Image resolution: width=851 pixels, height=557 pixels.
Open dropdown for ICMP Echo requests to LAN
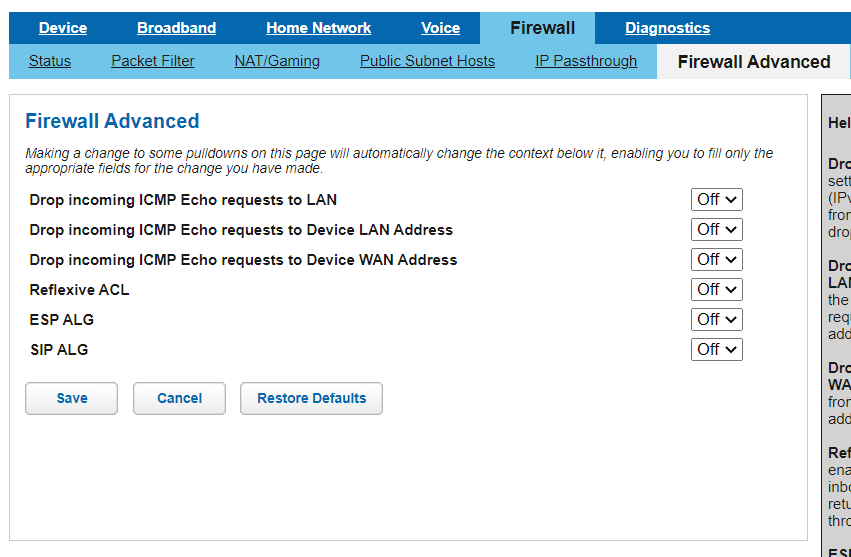(x=716, y=200)
